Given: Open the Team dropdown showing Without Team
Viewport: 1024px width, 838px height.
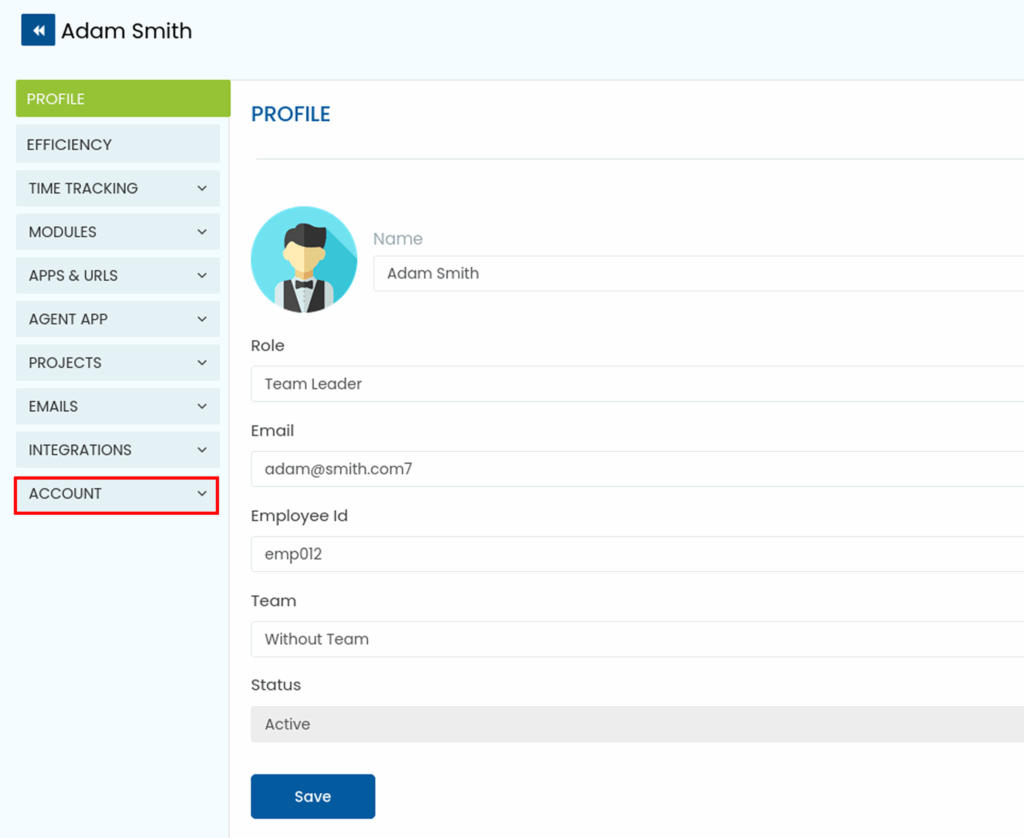Looking at the screenshot, I should (636, 639).
